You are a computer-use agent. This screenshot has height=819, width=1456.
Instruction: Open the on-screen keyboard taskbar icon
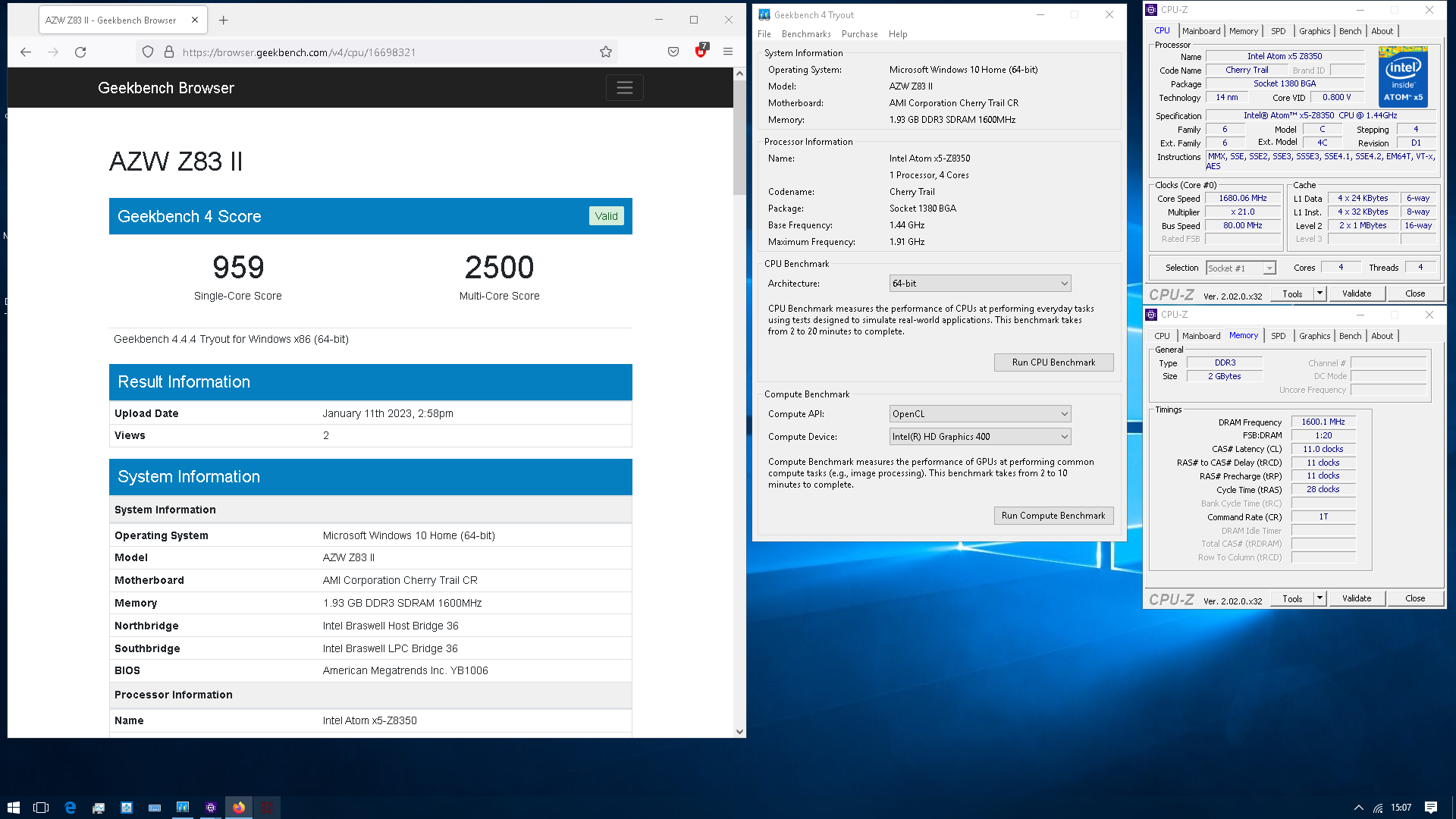click(x=154, y=808)
